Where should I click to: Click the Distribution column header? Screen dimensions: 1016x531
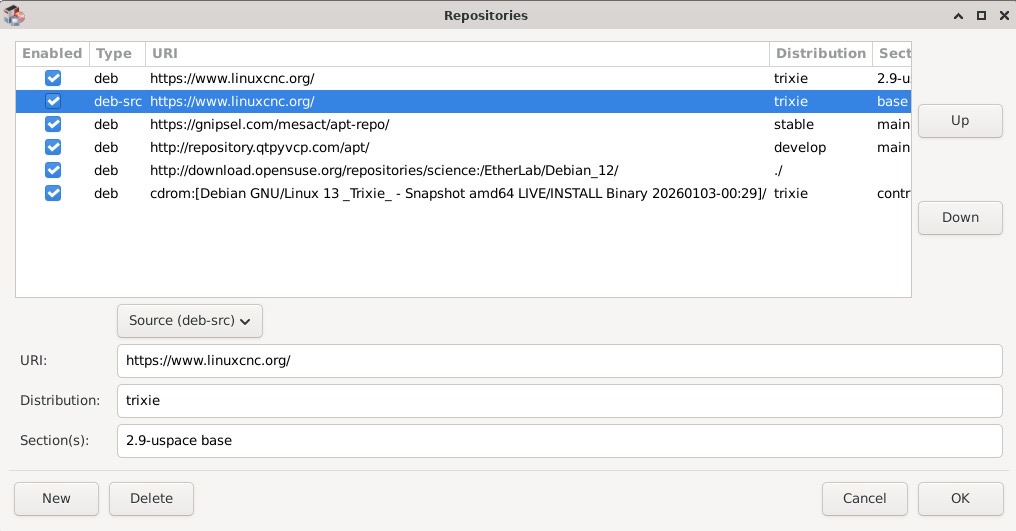(x=820, y=53)
